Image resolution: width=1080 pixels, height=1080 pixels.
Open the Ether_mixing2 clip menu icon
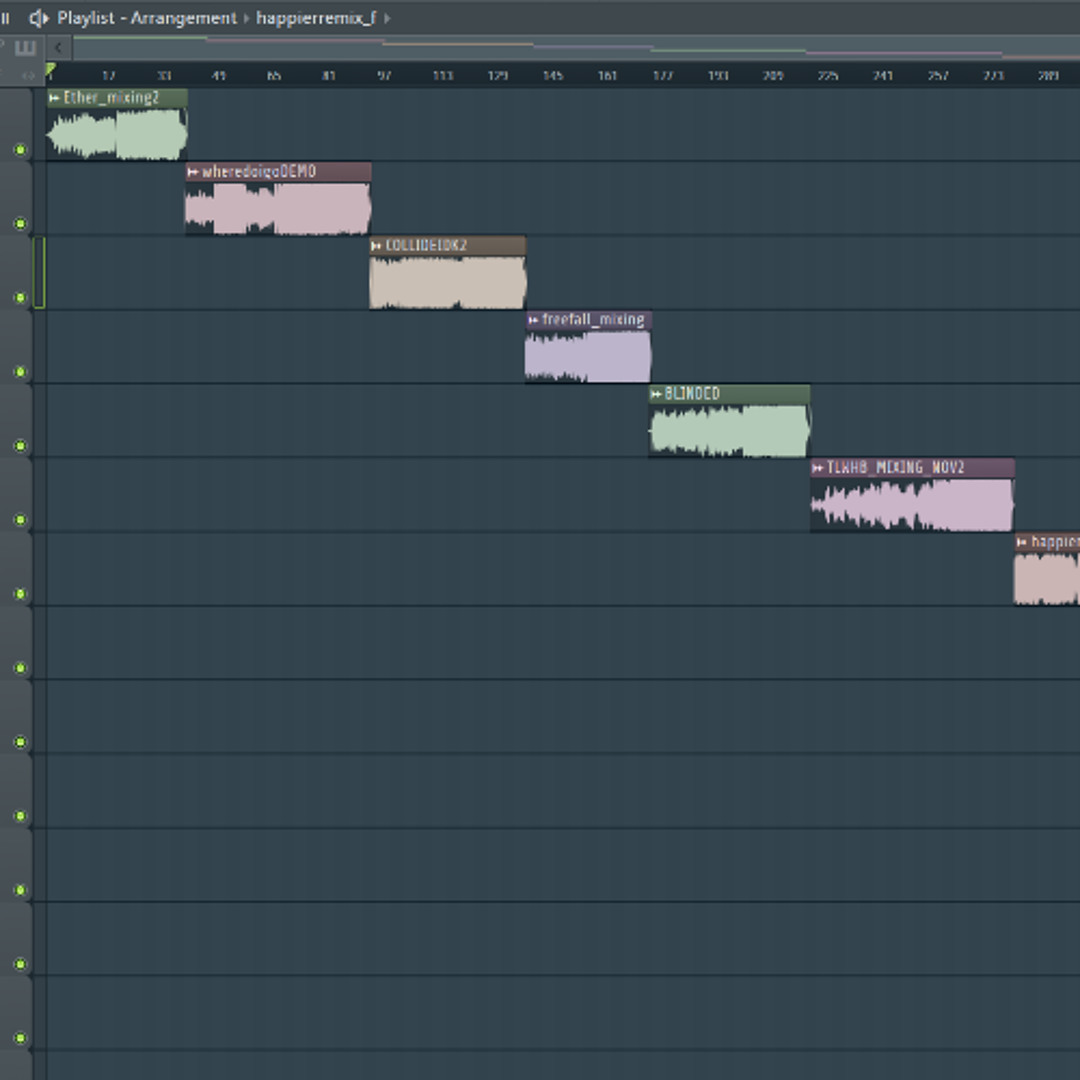(x=54, y=98)
